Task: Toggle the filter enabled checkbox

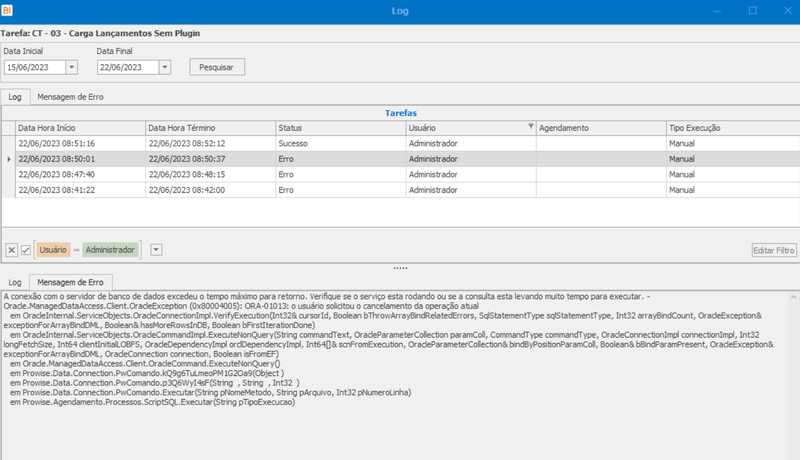Action: (x=26, y=250)
